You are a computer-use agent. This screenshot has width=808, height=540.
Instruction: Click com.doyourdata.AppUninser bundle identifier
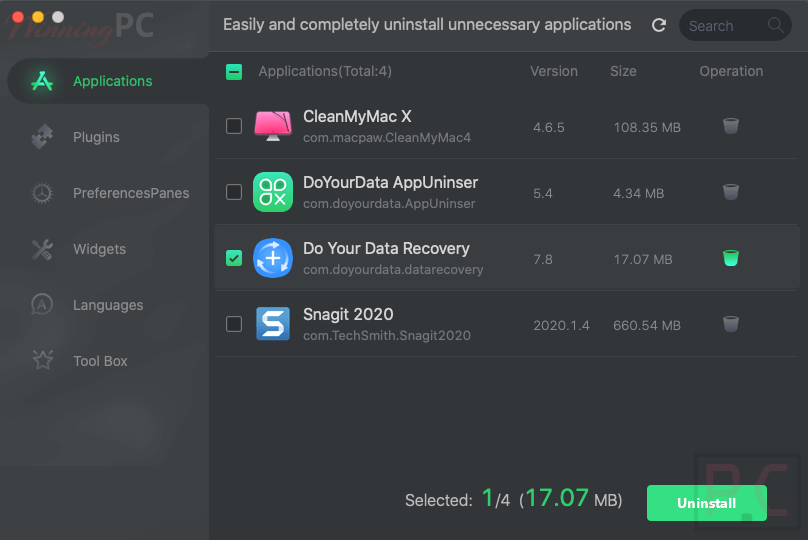click(x=389, y=204)
